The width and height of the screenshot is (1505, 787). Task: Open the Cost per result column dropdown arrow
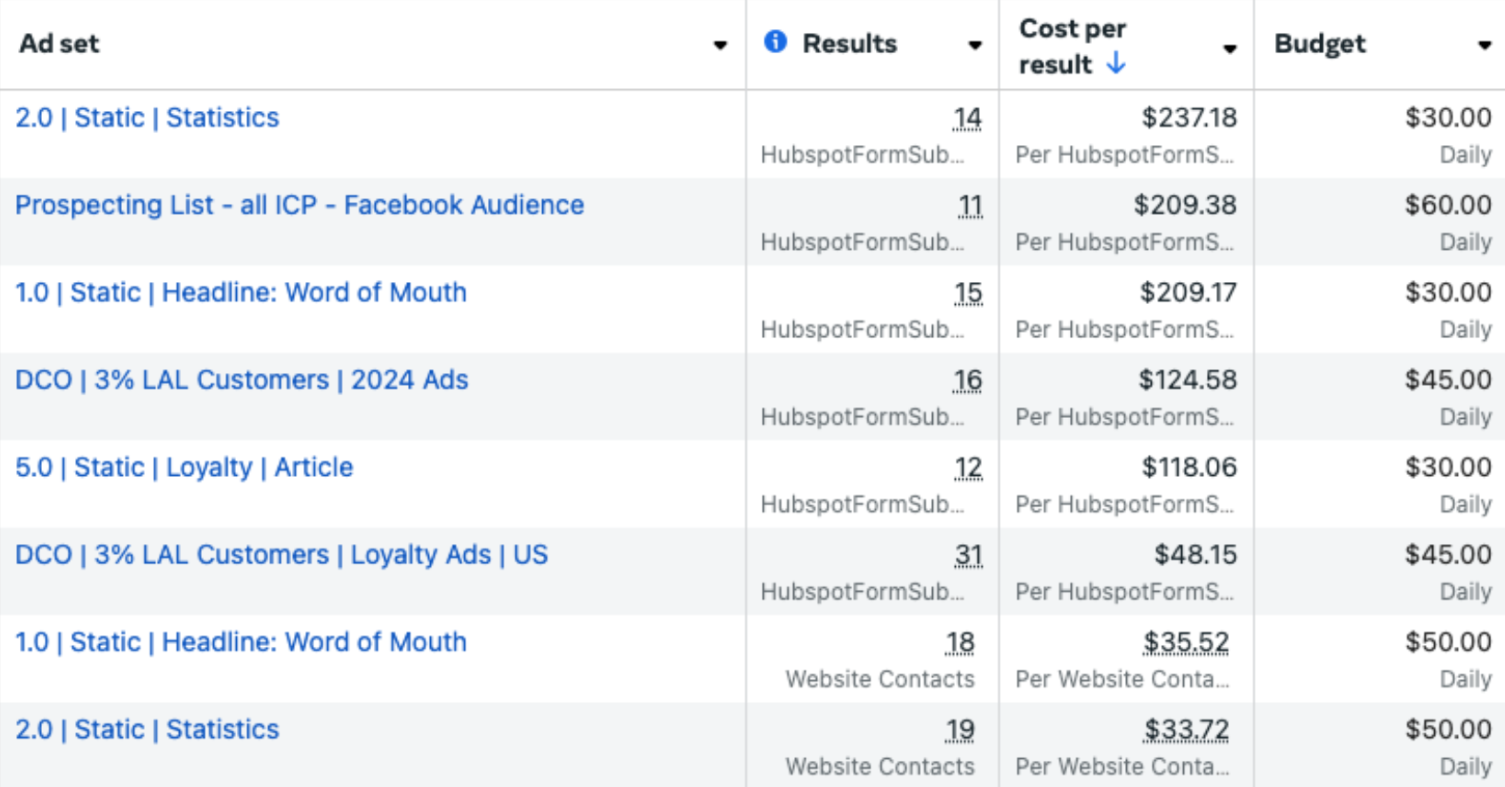tap(1230, 48)
